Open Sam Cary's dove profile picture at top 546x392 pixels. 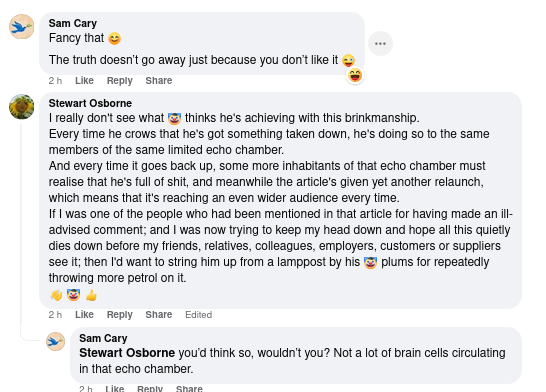22,27
